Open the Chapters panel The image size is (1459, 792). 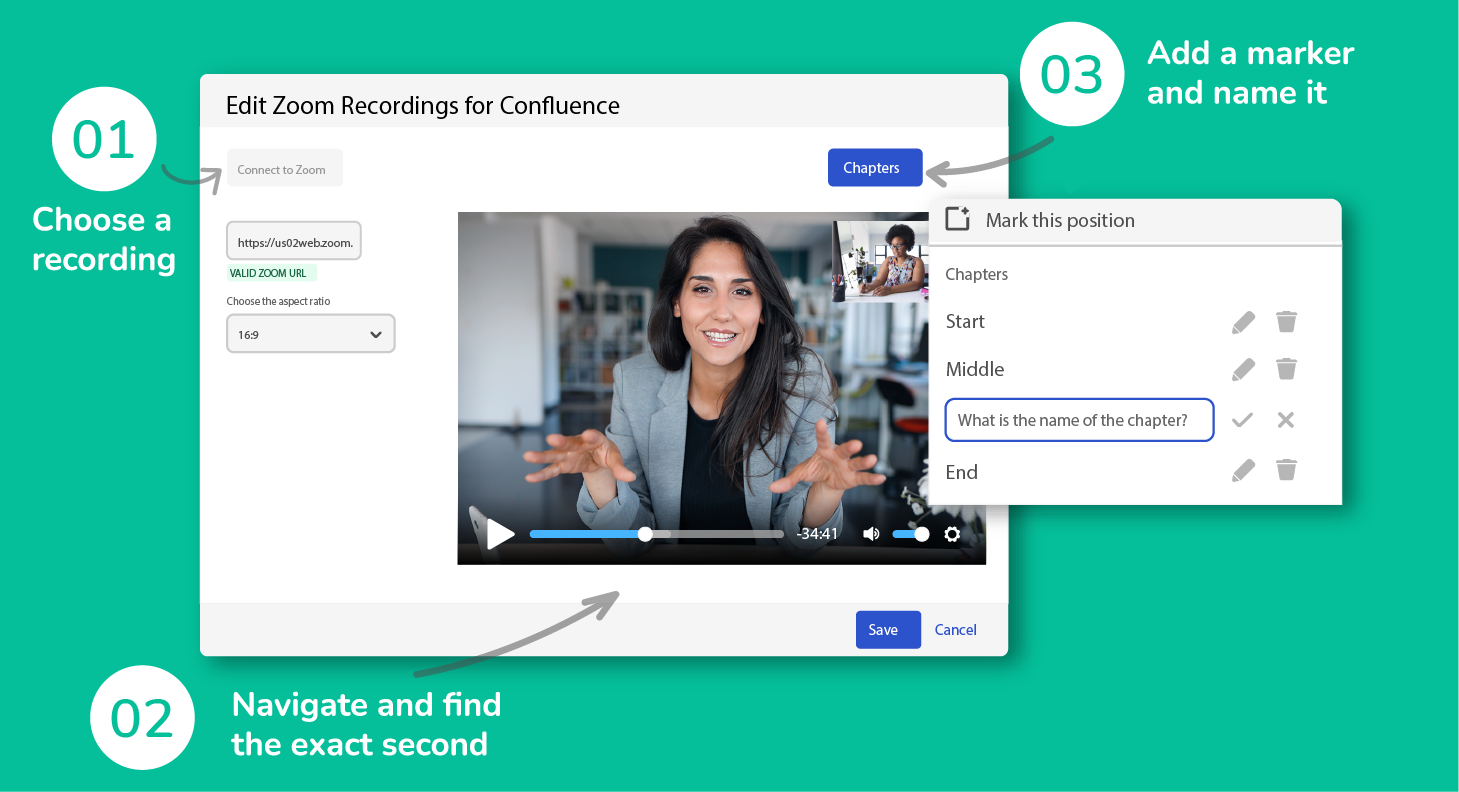point(875,168)
